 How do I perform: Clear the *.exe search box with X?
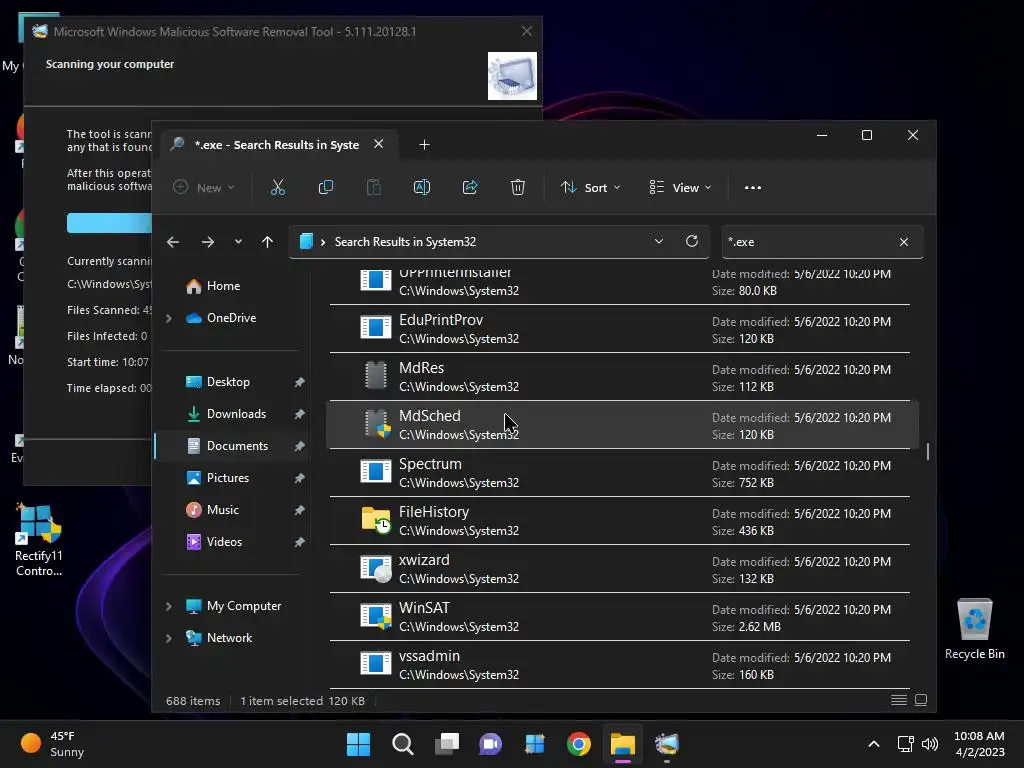point(904,242)
